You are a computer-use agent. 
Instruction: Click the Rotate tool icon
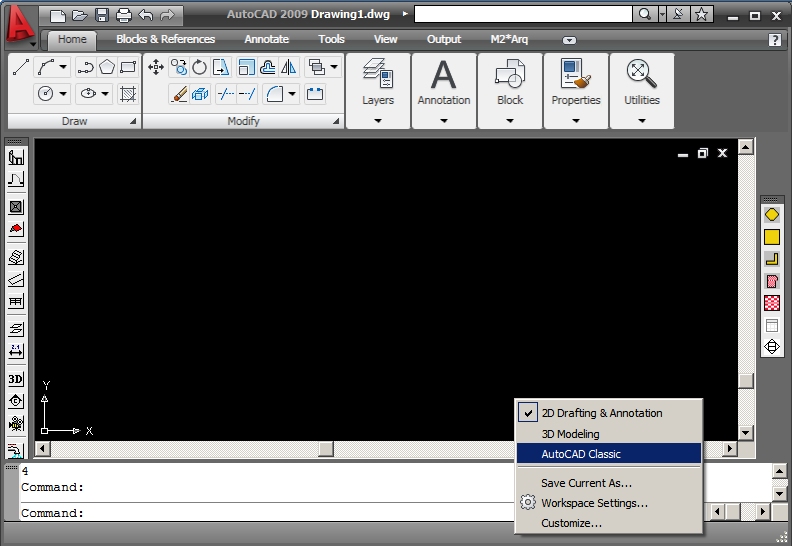click(x=200, y=67)
